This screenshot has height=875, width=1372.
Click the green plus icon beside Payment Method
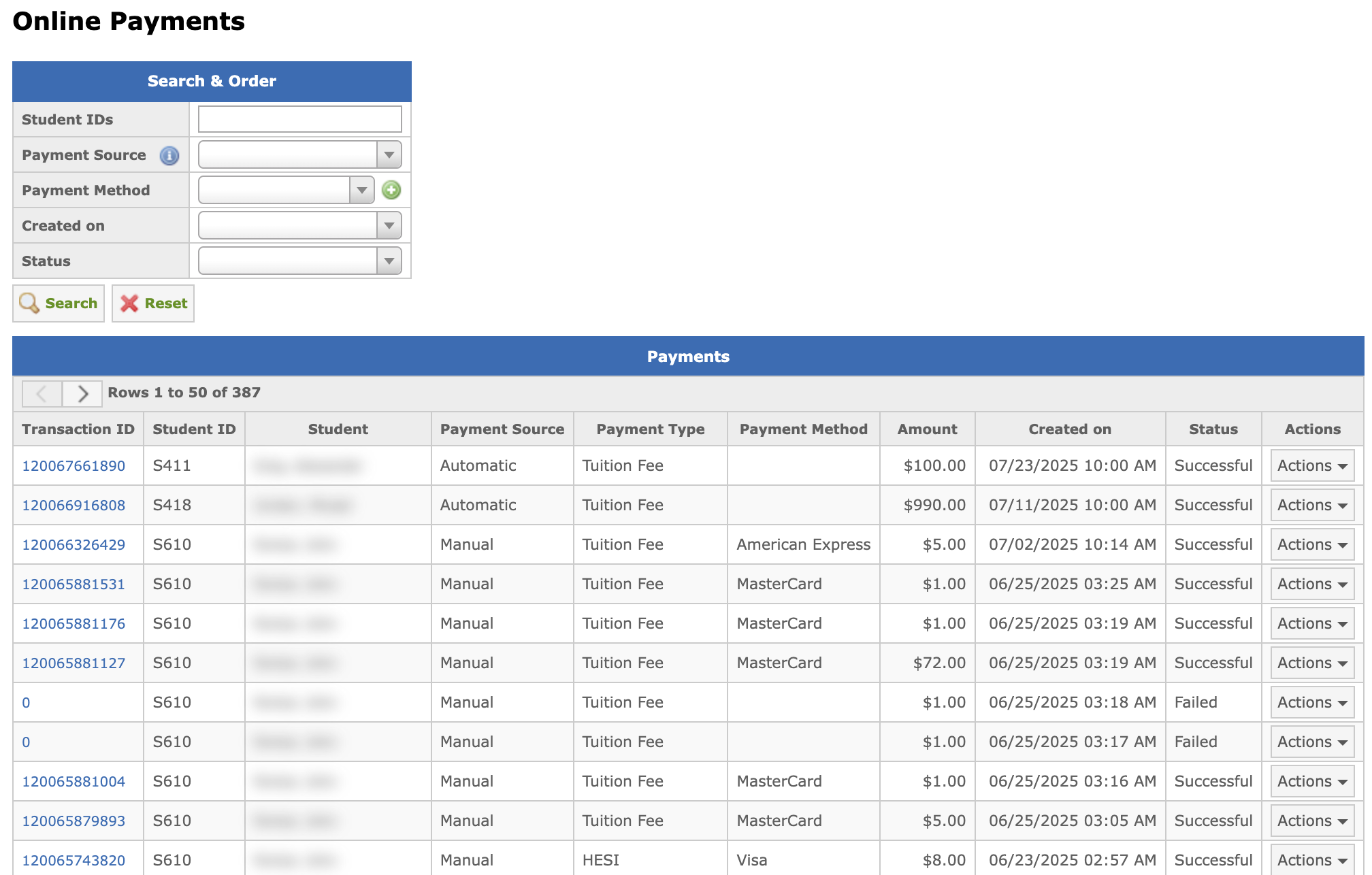tap(391, 191)
